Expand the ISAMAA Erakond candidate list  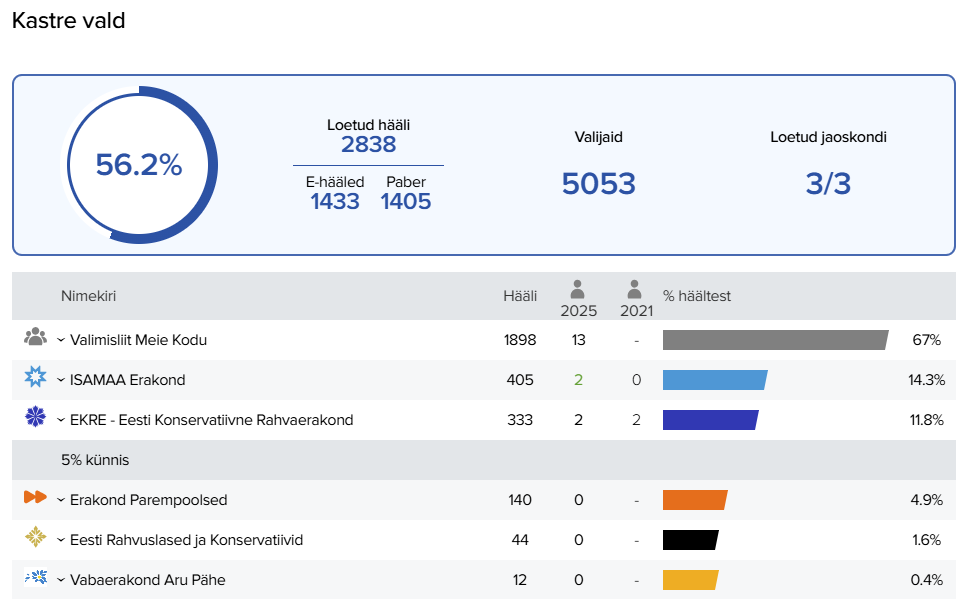pyautogui.click(x=61, y=381)
